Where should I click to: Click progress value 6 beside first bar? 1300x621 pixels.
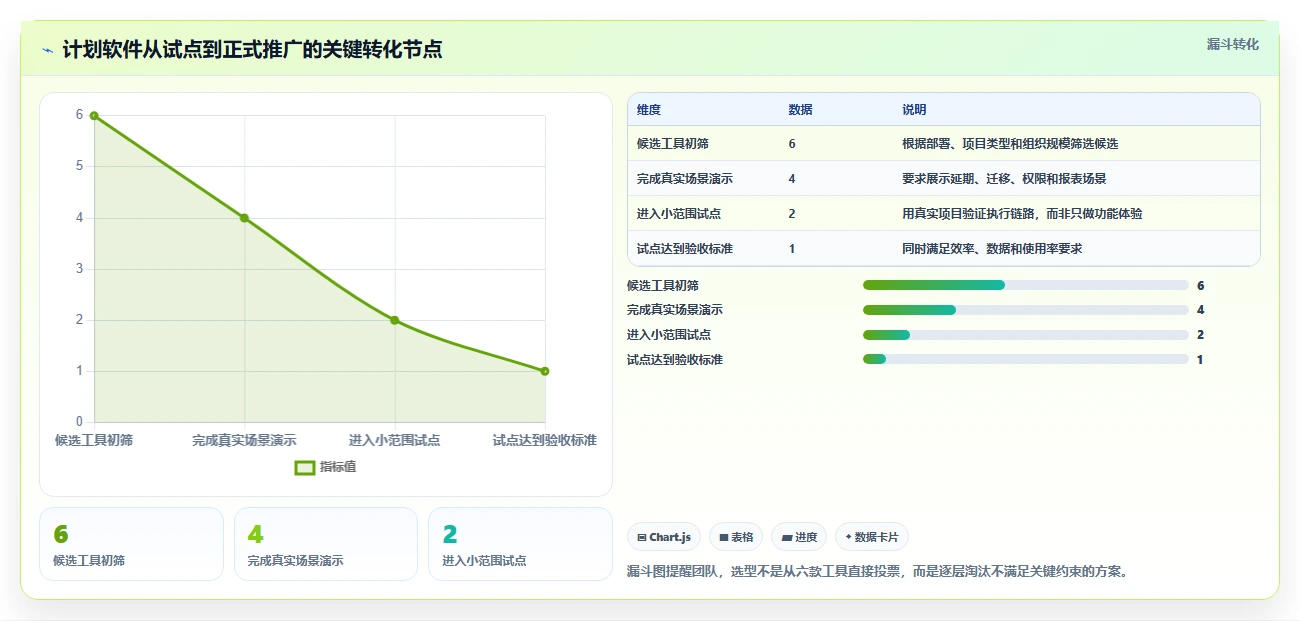pyautogui.click(x=1200, y=285)
